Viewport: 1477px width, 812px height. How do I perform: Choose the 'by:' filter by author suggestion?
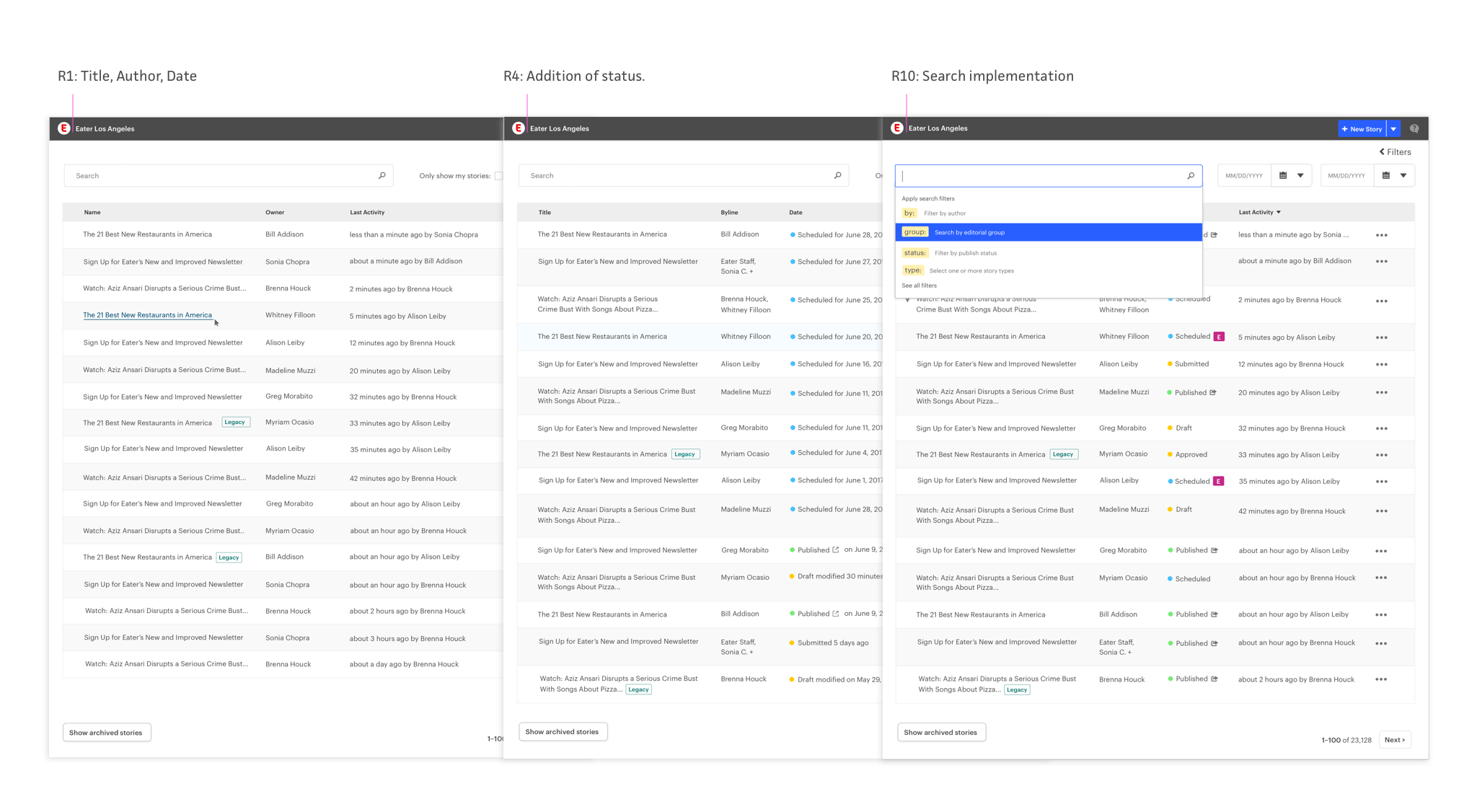(1049, 213)
